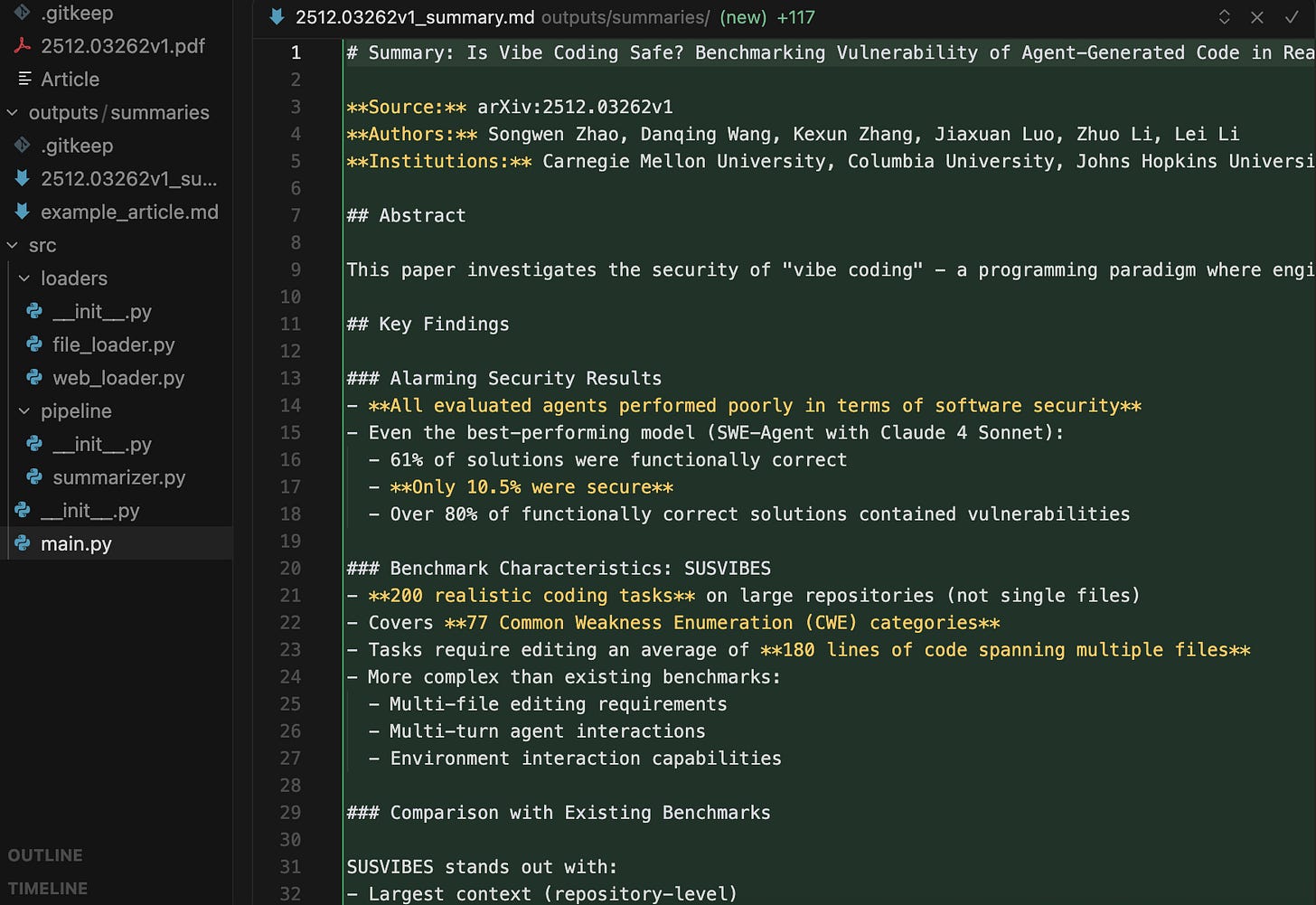Viewport: 1316px width, 905px height.
Task: Click '61% of solutions were functionally correct'
Action: (x=618, y=459)
